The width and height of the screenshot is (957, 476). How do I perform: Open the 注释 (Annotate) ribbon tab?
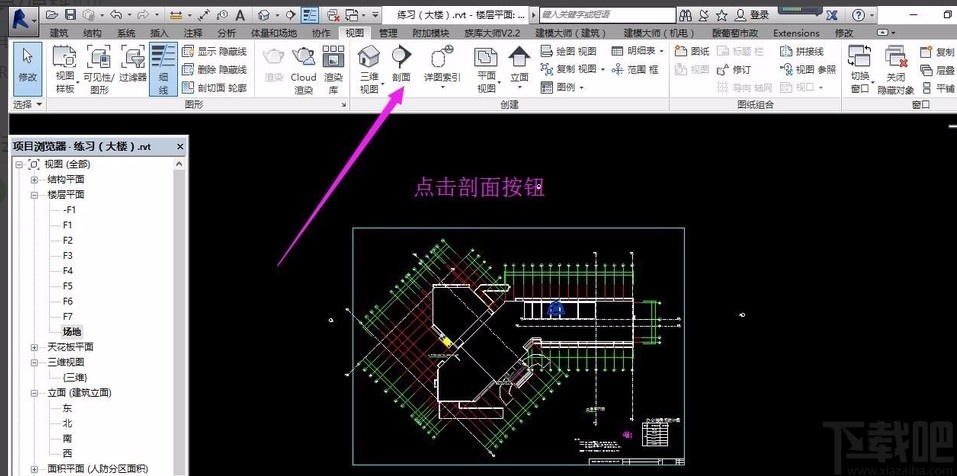click(x=193, y=33)
